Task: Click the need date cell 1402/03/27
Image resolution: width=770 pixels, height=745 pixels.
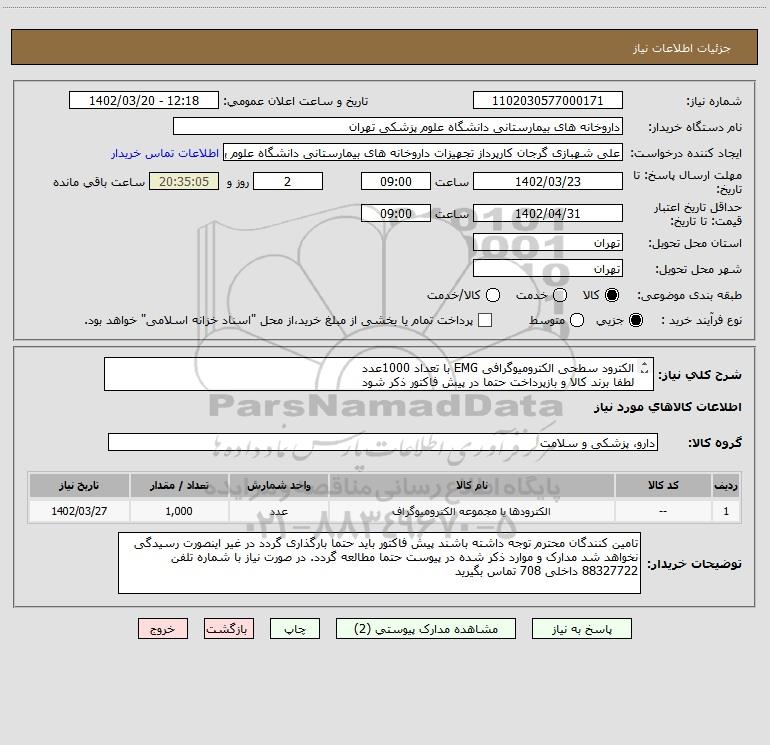Action: coord(79,511)
